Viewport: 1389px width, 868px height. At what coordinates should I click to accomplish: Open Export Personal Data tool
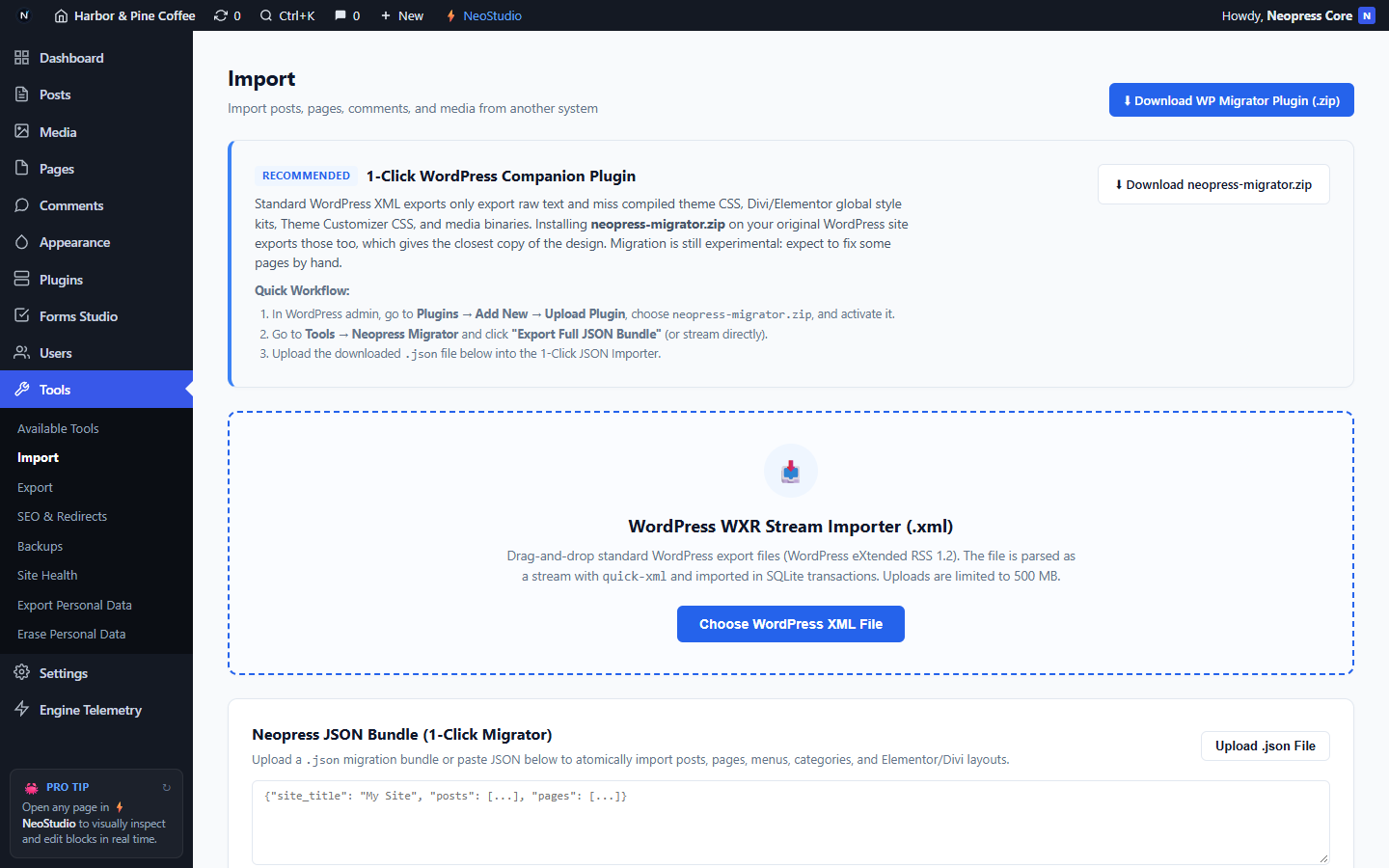point(74,605)
